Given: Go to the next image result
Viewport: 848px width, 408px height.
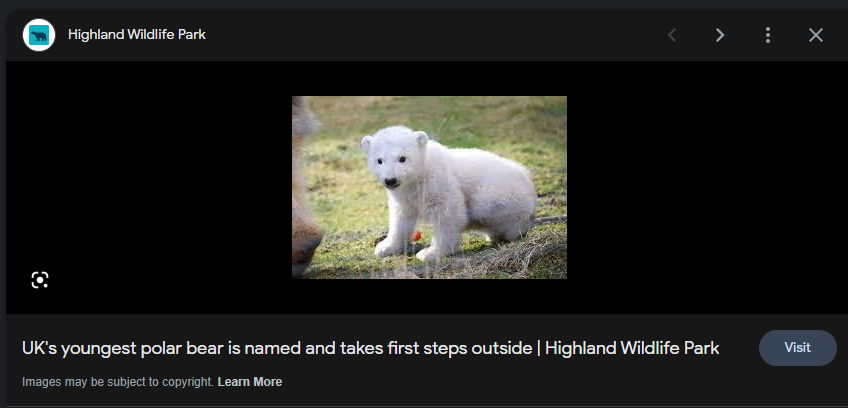Looking at the screenshot, I should point(720,35).
